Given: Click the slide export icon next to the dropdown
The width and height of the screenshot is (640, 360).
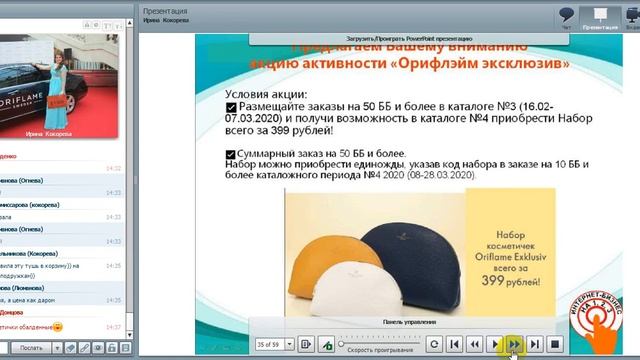Looking at the screenshot, I should point(306,344).
